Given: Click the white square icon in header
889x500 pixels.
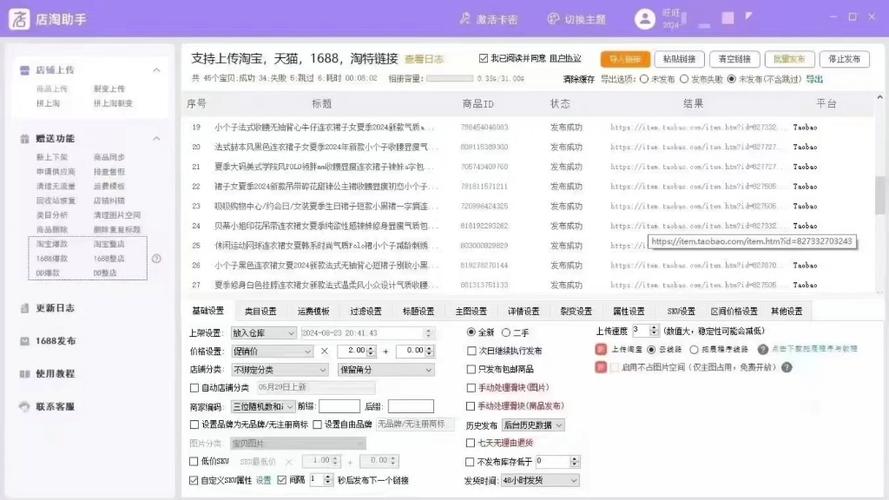Looking at the screenshot, I should tap(727, 18).
